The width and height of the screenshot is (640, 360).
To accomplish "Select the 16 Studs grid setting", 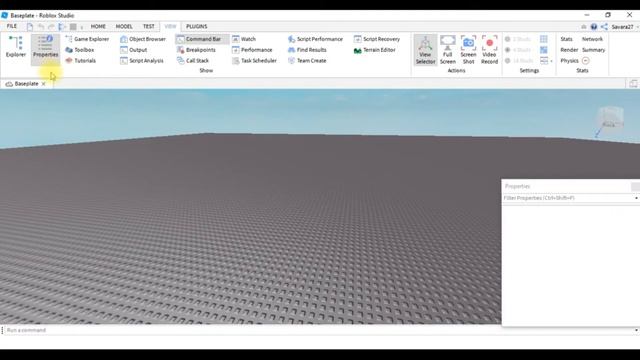I will point(519,60).
